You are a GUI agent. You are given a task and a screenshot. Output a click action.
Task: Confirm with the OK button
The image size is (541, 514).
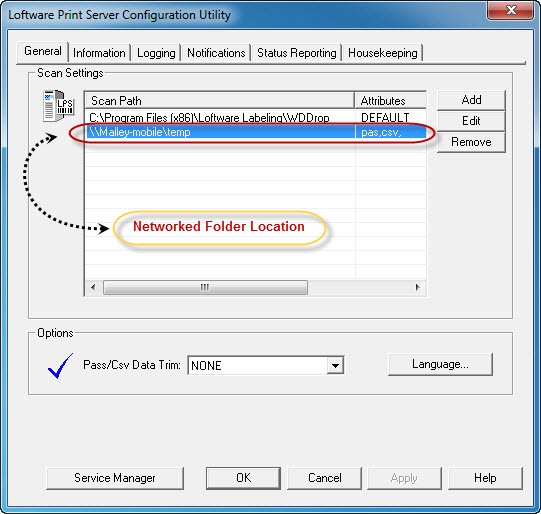click(x=243, y=478)
